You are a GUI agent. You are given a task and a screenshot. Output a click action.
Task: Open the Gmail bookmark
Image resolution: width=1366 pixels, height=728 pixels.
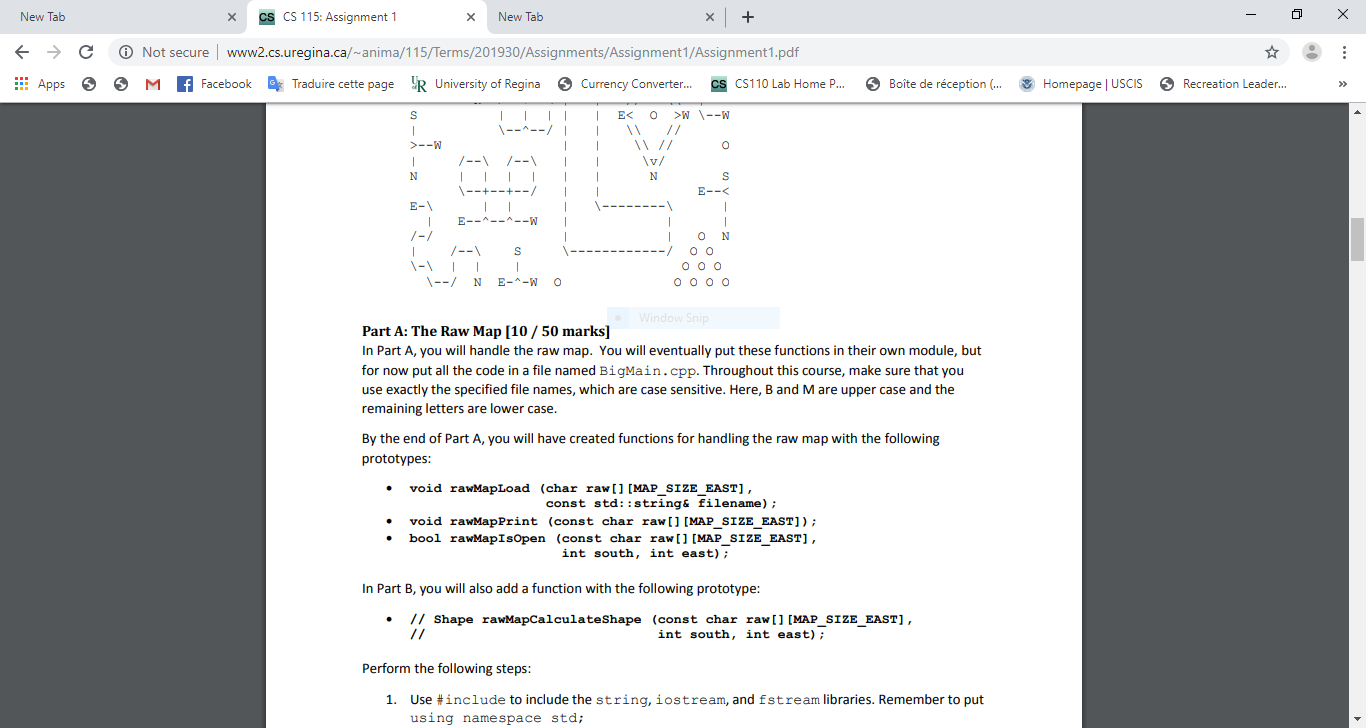point(152,84)
